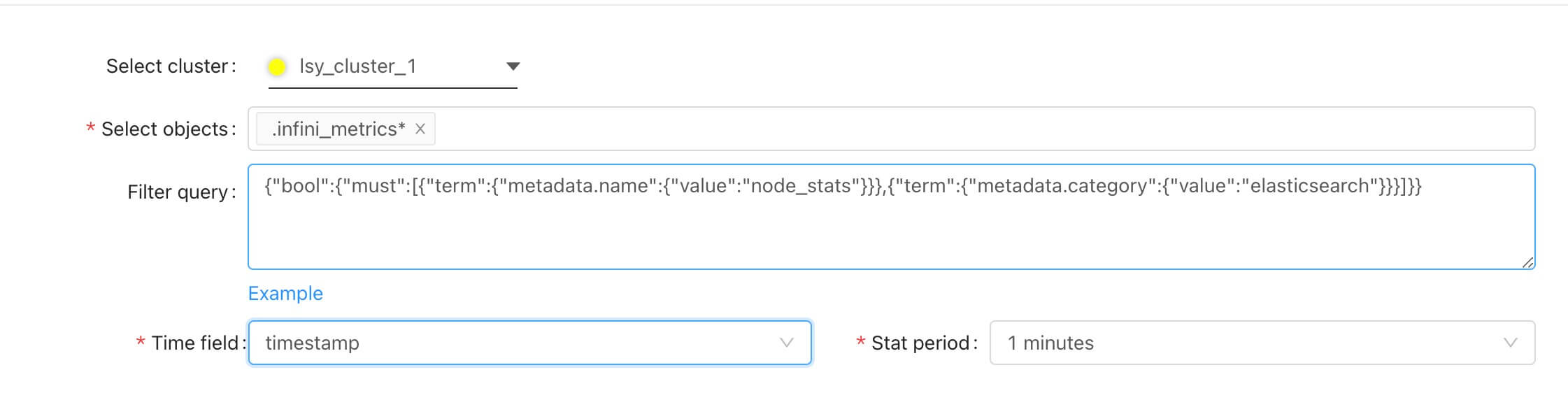Focus the empty area of Select objects field

click(979, 129)
